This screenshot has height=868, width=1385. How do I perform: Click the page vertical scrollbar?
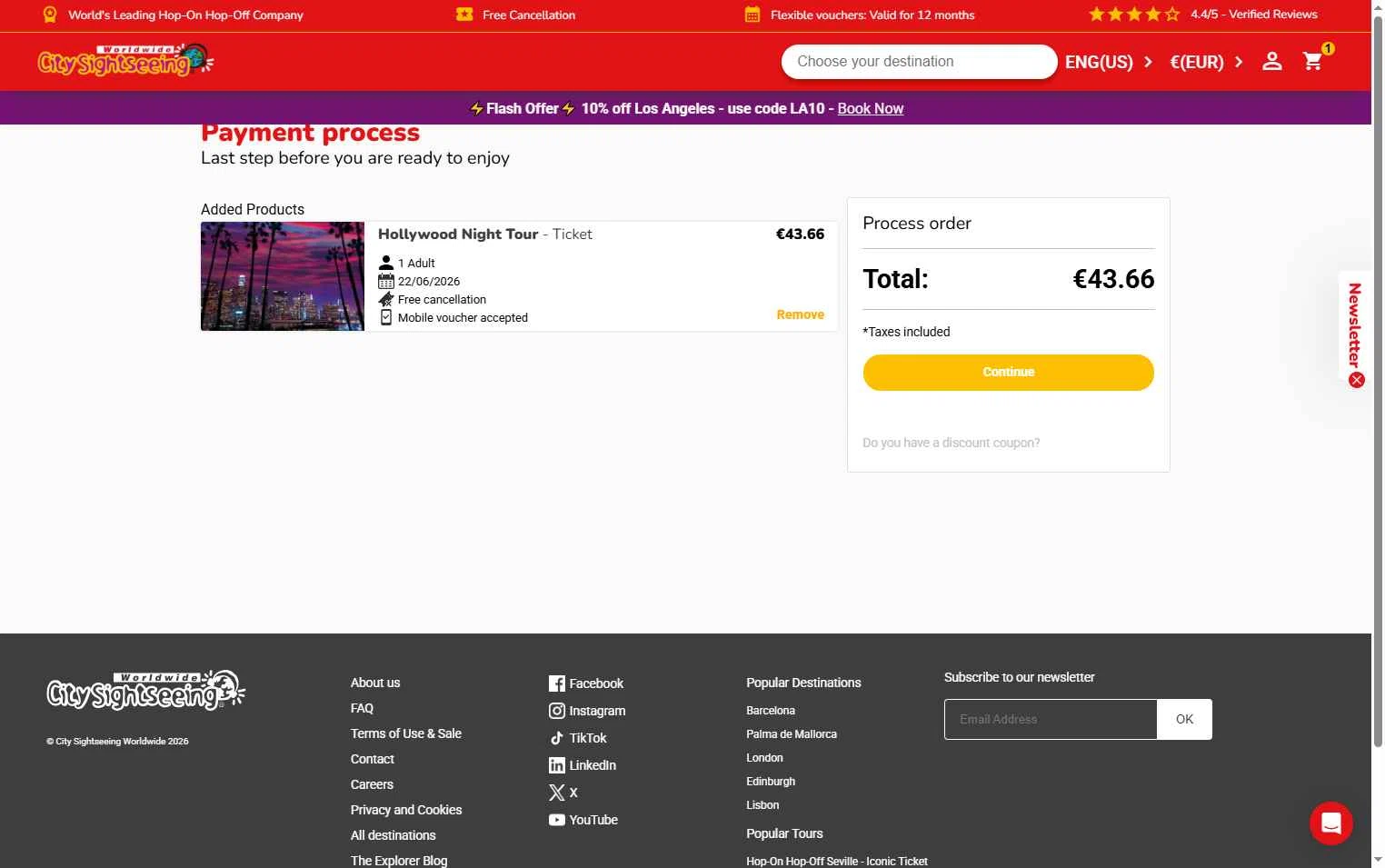[1378, 382]
